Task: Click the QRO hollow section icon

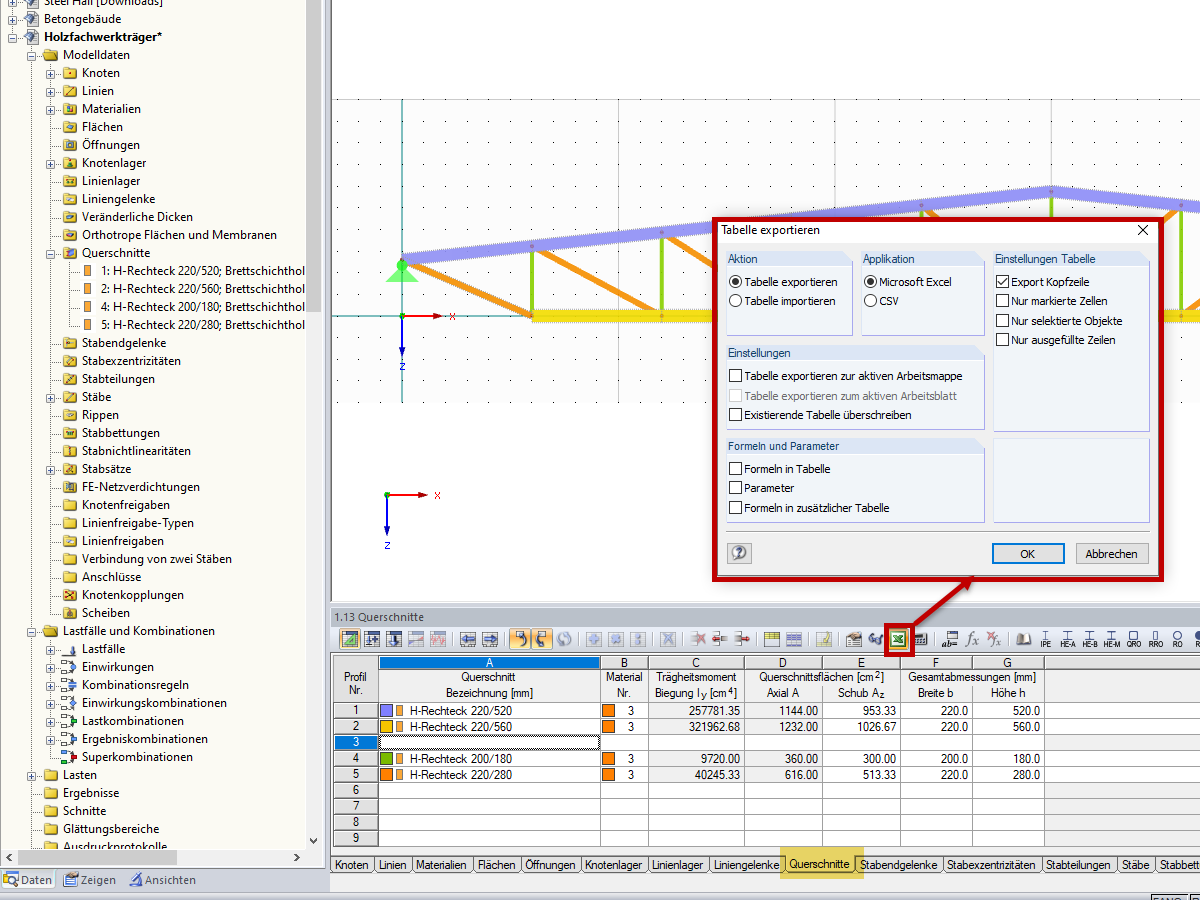Action: tap(1134, 640)
